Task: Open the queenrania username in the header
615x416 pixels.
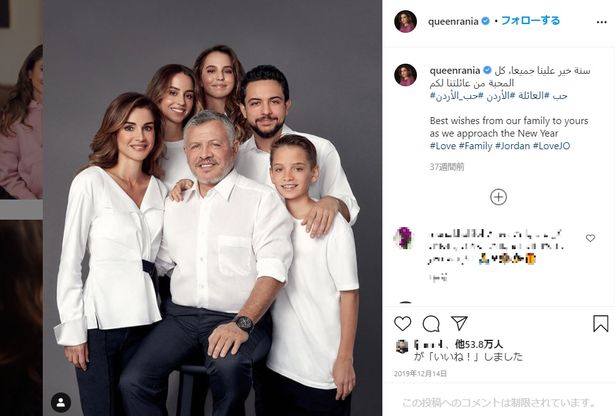Action: pos(453,22)
